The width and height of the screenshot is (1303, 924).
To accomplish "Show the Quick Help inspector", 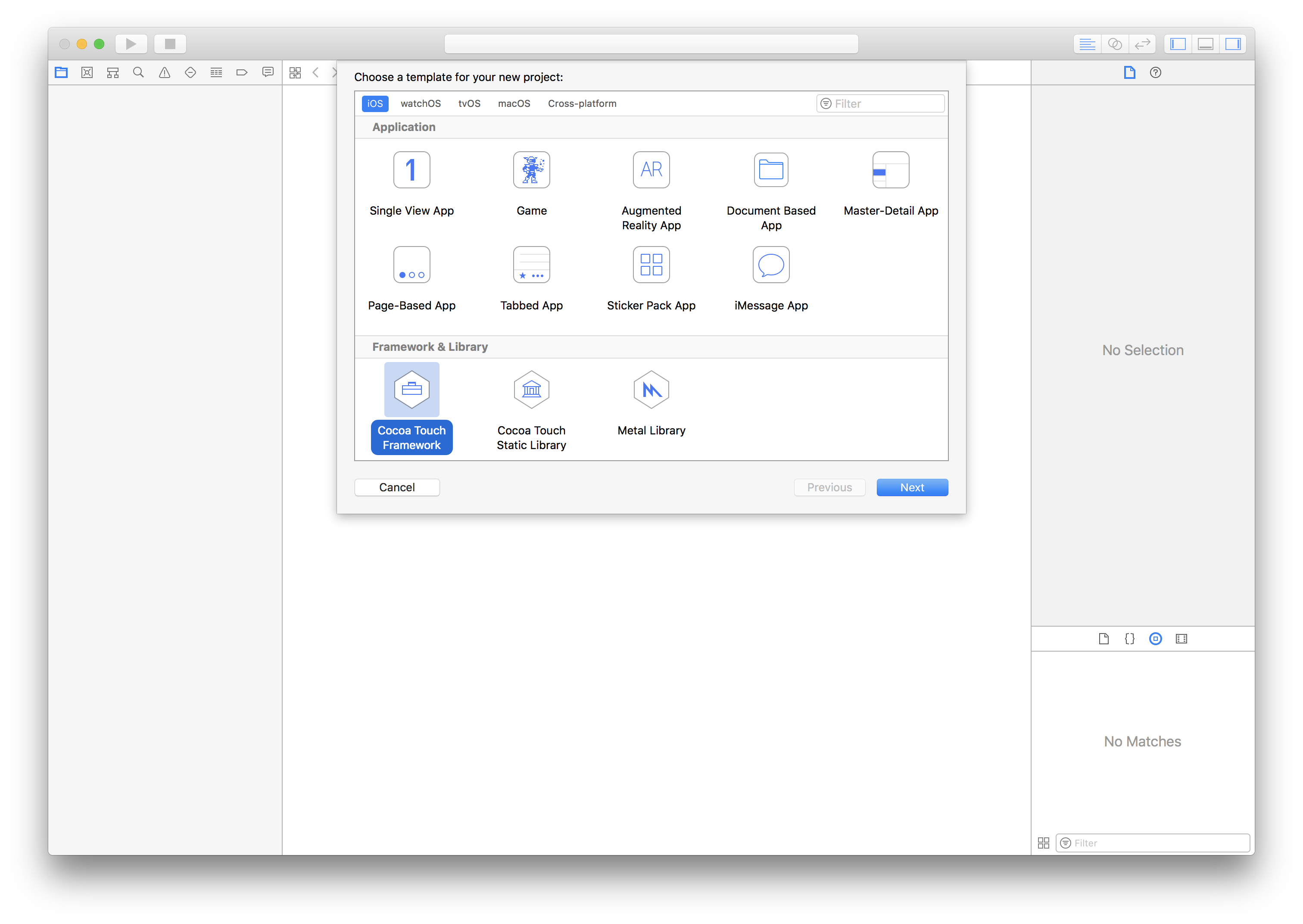I will pyautogui.click(x=1155, y=73).
